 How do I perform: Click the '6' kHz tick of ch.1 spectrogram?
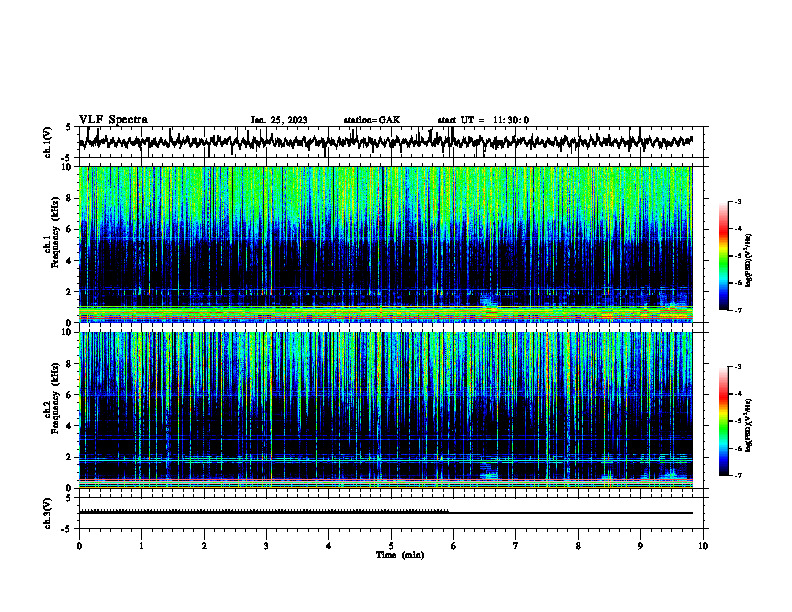[70, 230]
